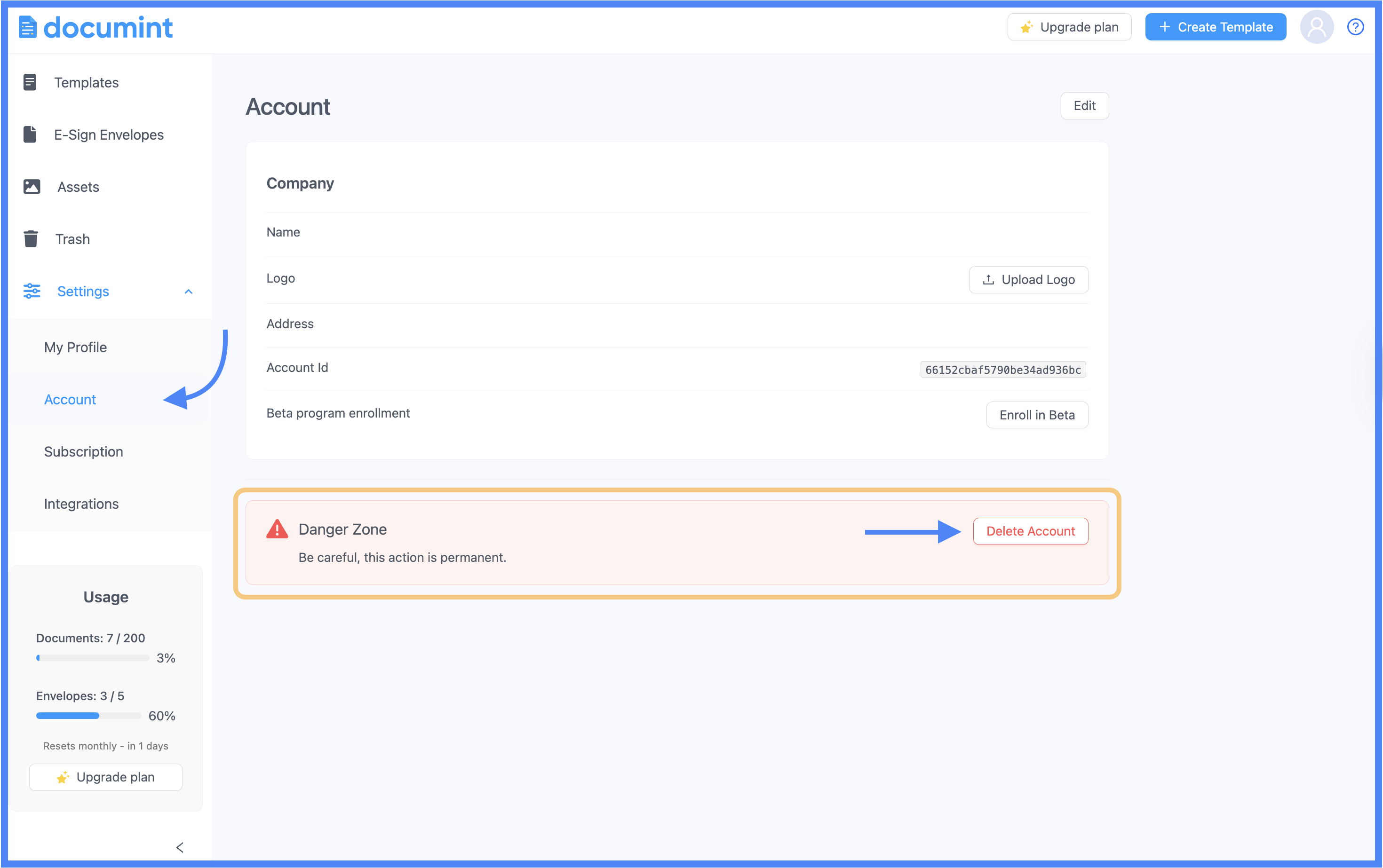Click the Edit account button
The image size is (1383, 868).
pyautogui.click(x=1084, y=106)
